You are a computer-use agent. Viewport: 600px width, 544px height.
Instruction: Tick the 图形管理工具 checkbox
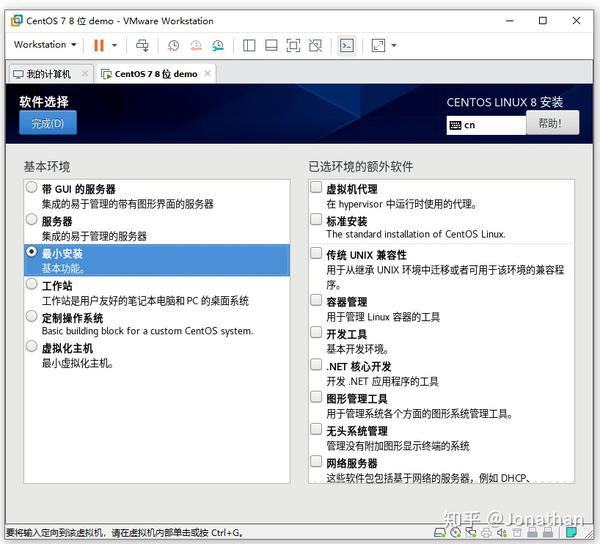pyautogui.click(x=316, y=397)
